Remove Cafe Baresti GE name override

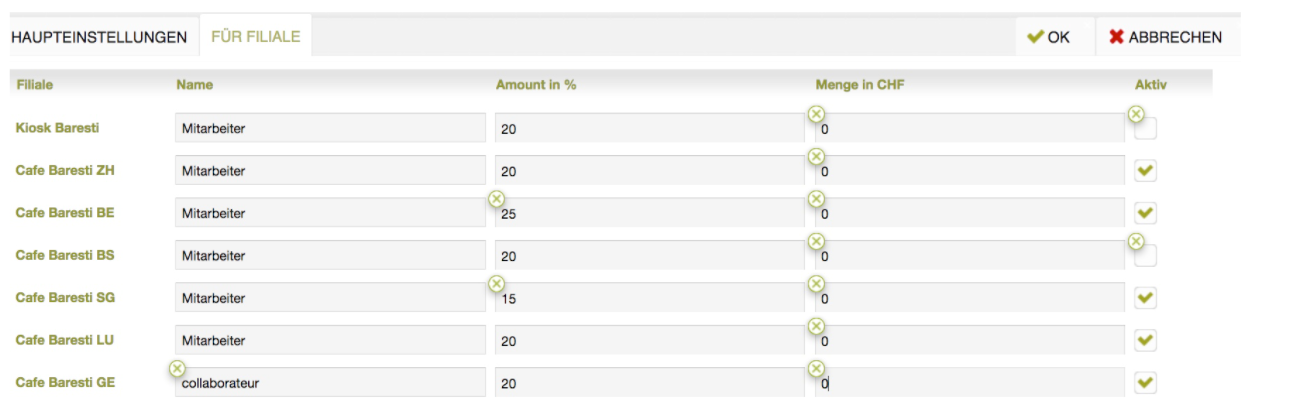(x=177, y=369)
